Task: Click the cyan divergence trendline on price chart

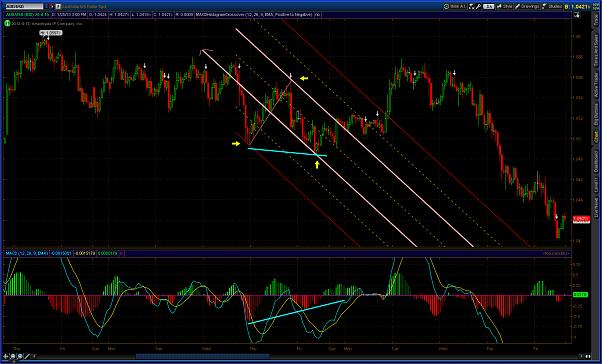Action: (287, 152)
